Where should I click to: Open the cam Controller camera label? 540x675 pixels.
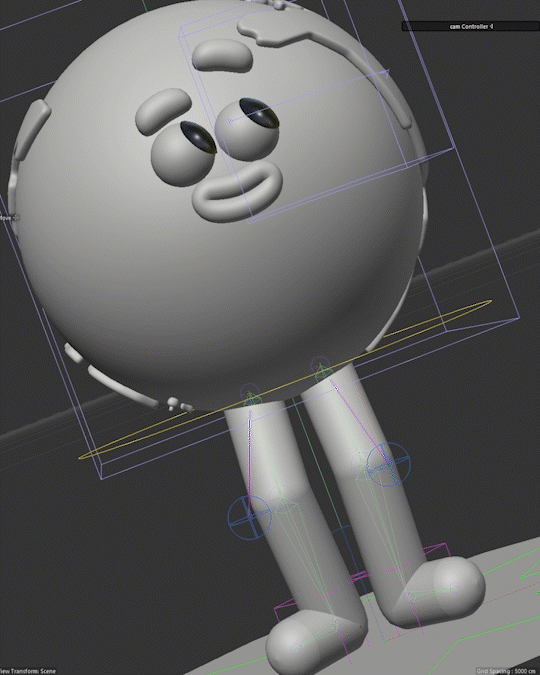pos(471,26)
